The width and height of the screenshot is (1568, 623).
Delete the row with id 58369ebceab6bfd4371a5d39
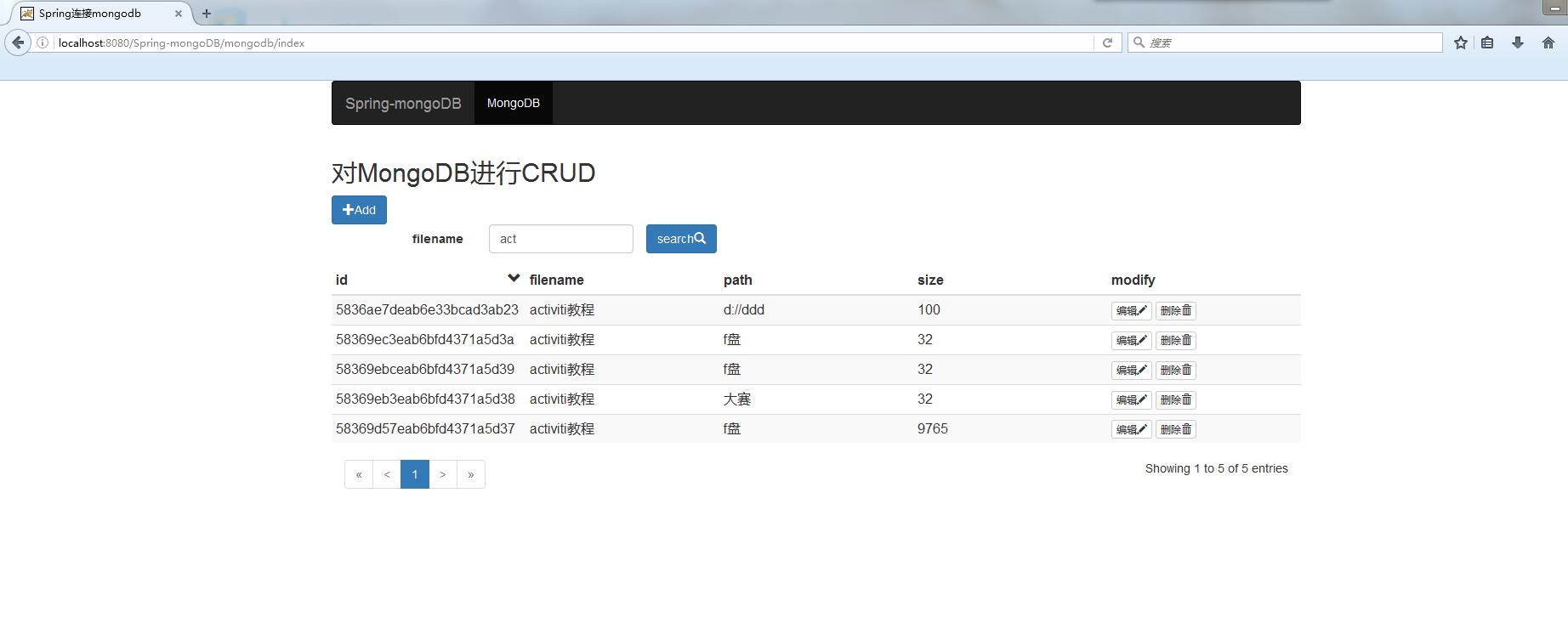coord(1176,370)
